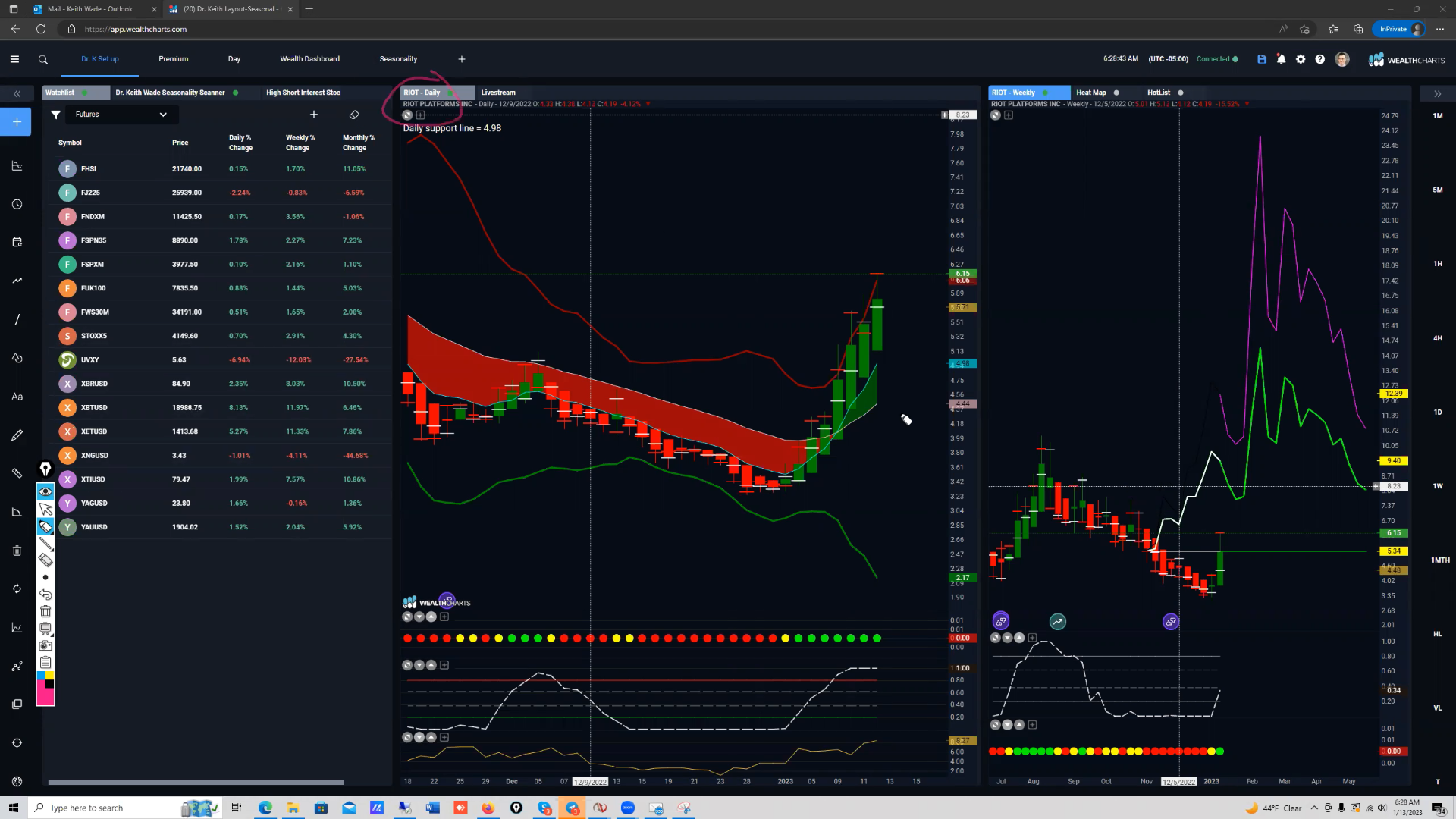The width and height of the screenshot is (1456, 819).
Task: Add a new workspace tab with plus
Action: tap(462, 59)
